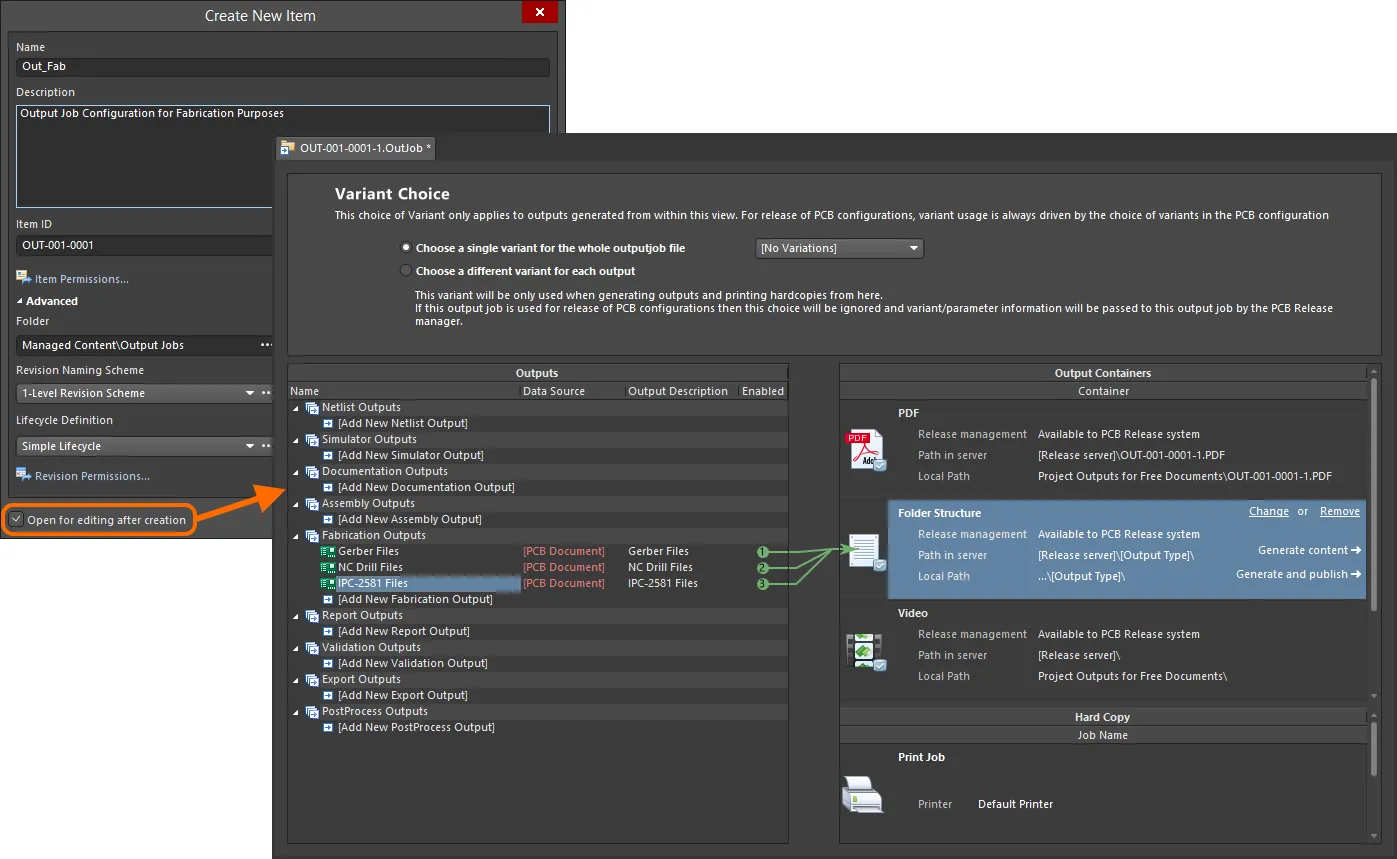Open the No Variations dropdown

pyautogui.click(x=840, y=248)
